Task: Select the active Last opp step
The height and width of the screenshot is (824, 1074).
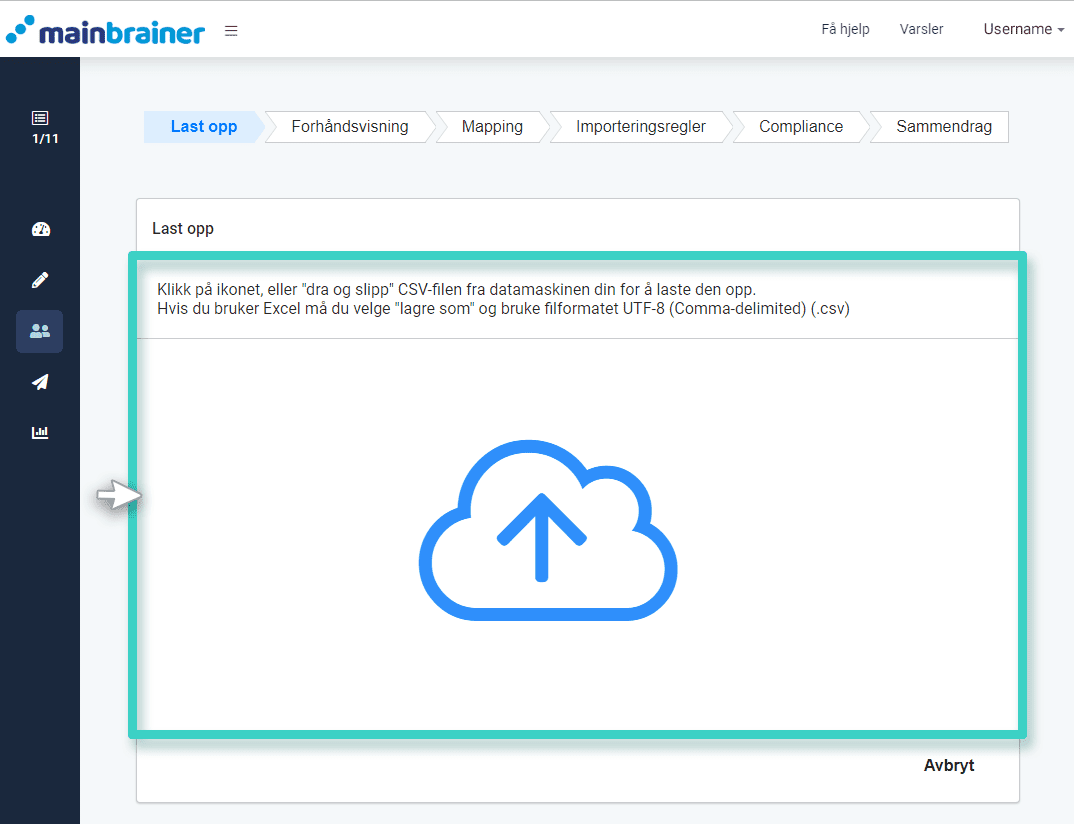Action: pyautogui.click(x=203, y=126)
